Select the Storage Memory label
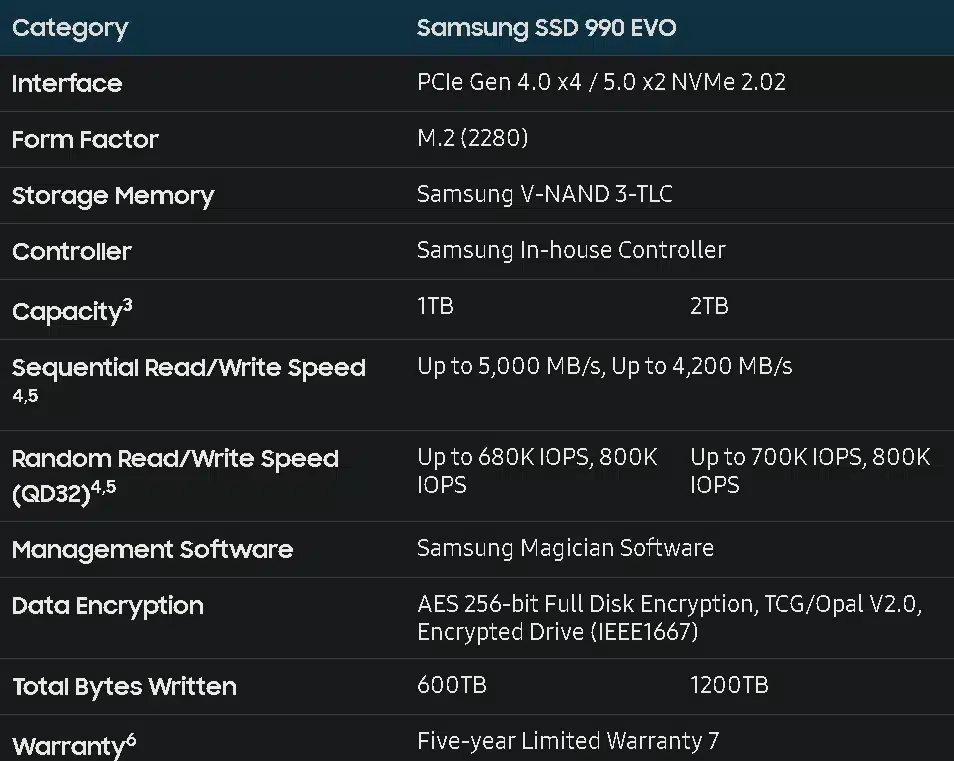Viewport: 954px width, 761px height. (x=113, y=196)
